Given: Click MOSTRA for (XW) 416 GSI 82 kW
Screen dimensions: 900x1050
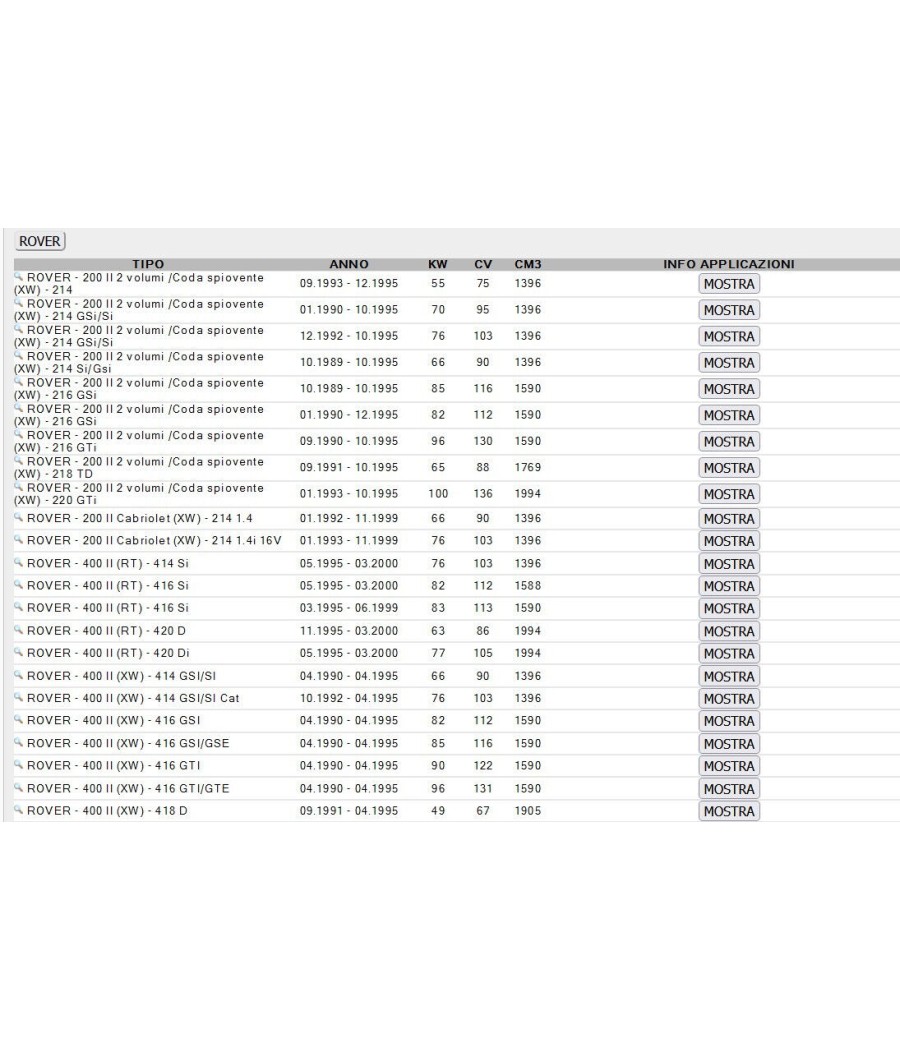Looking at the screenshot, I should 729,721.
